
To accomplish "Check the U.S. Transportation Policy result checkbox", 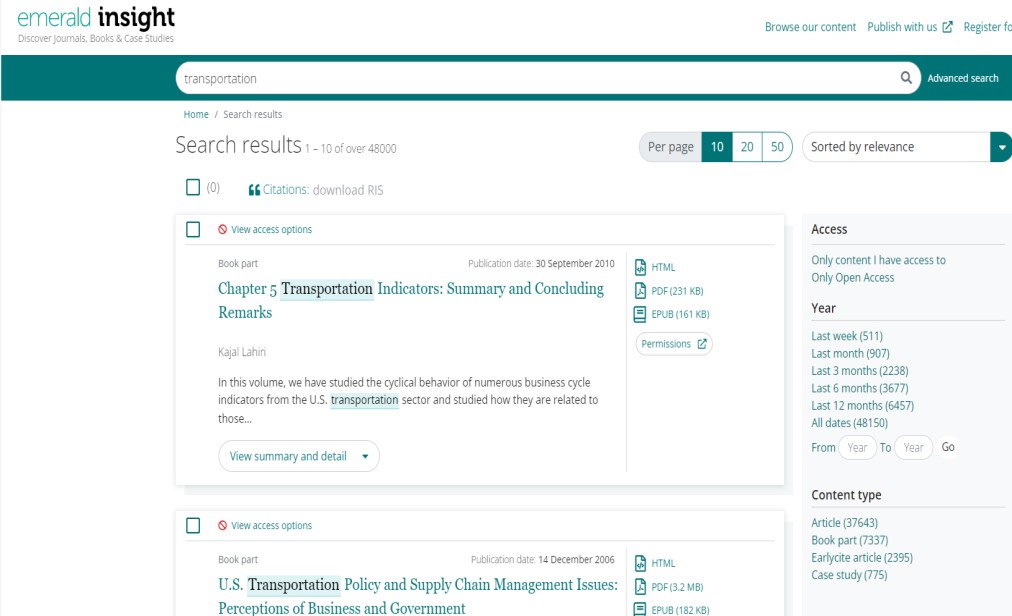I will point(193,526).
